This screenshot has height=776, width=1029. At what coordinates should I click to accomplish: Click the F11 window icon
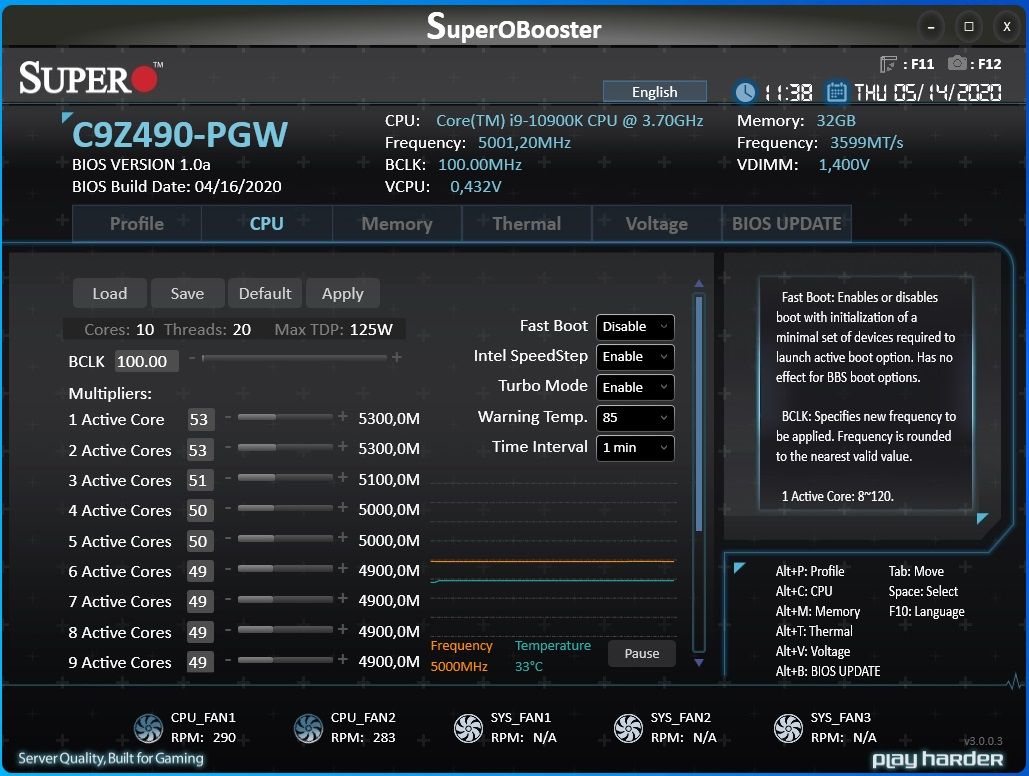coord(888,64)
